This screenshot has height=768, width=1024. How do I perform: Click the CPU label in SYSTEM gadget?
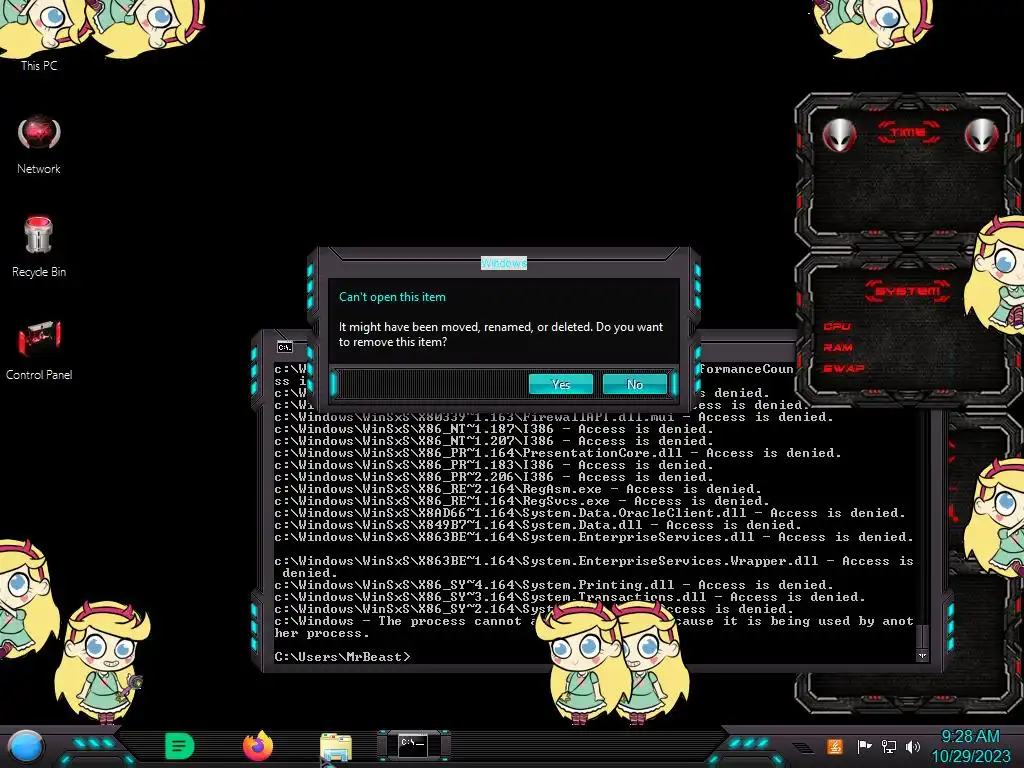(837, 326)
